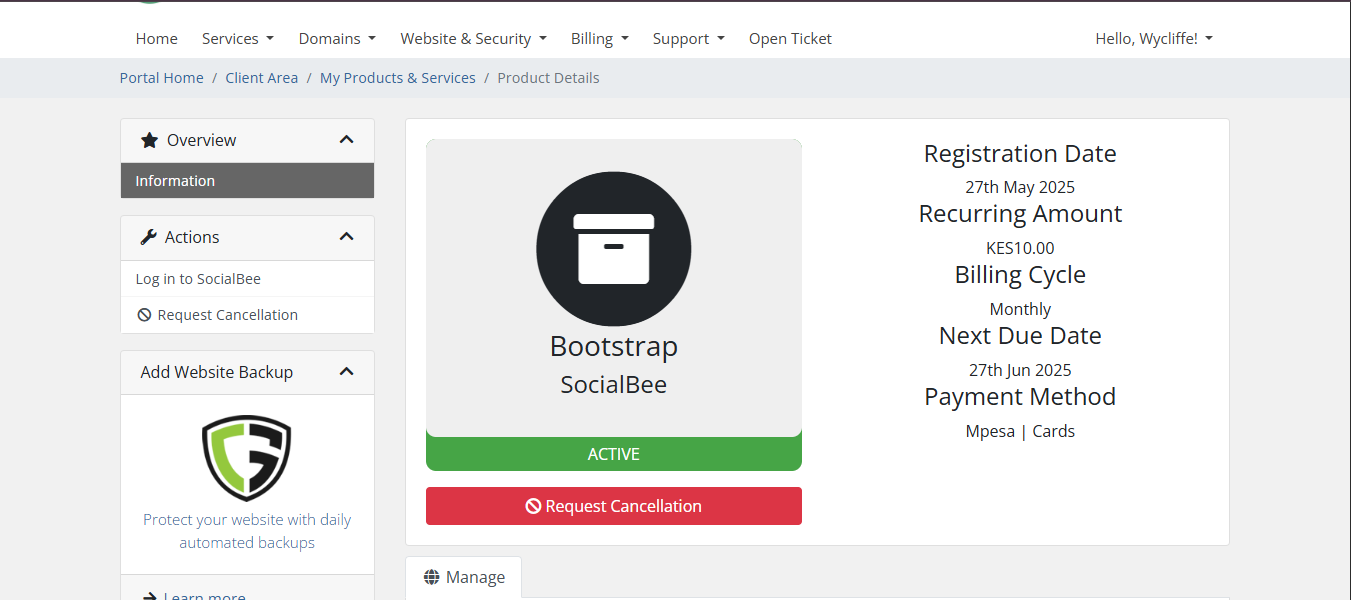Click the Mpesa | Cards payment method text
This screenshot has height=600, width=1351.
pos(1020,431)
